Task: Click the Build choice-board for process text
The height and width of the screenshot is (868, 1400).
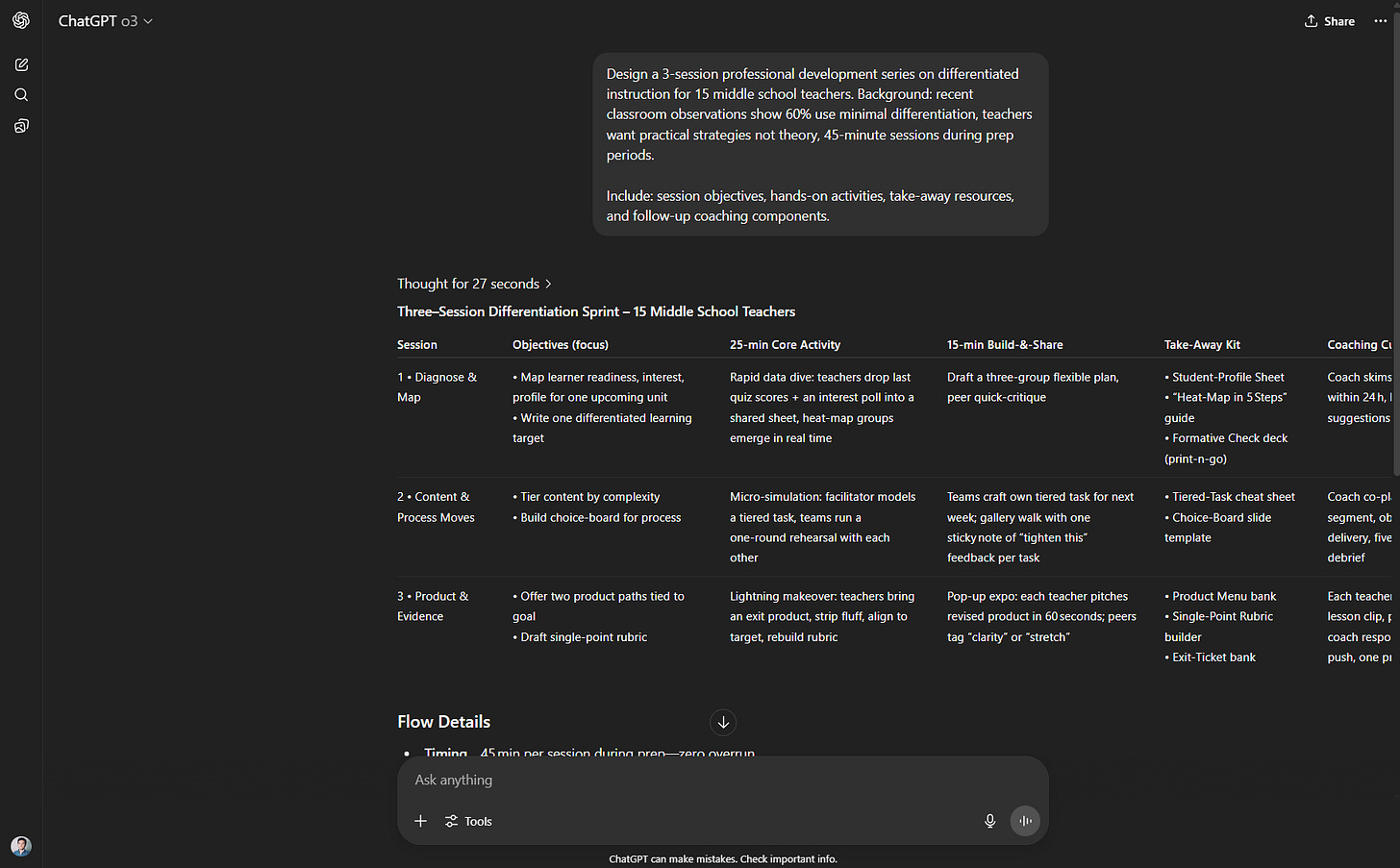Action: point(600,517)
